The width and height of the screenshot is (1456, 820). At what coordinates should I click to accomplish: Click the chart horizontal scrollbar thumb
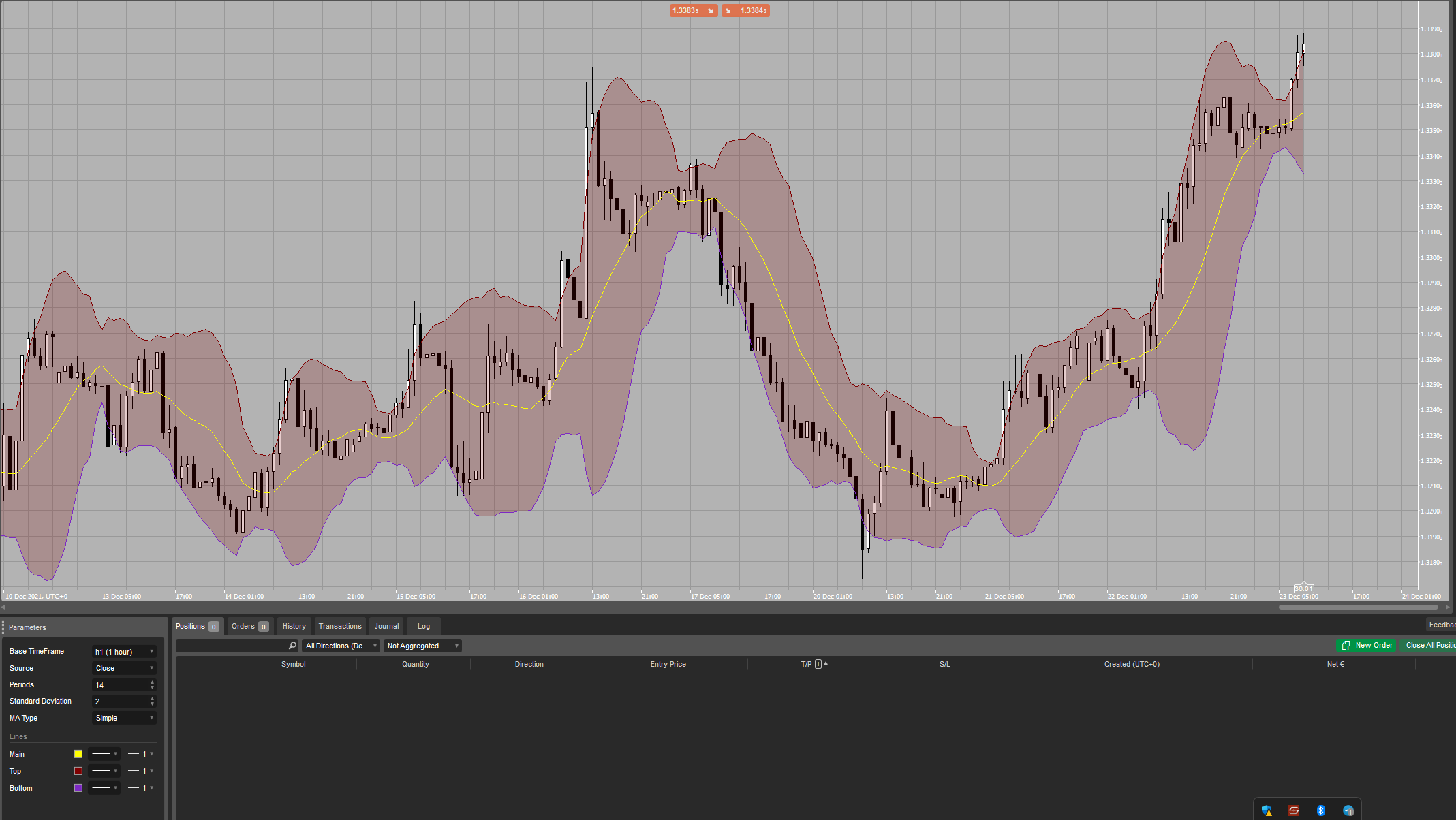1359,607
